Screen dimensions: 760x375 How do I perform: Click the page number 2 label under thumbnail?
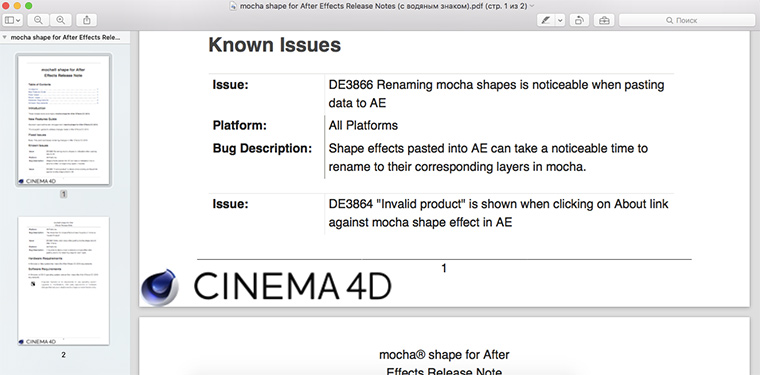63,355
